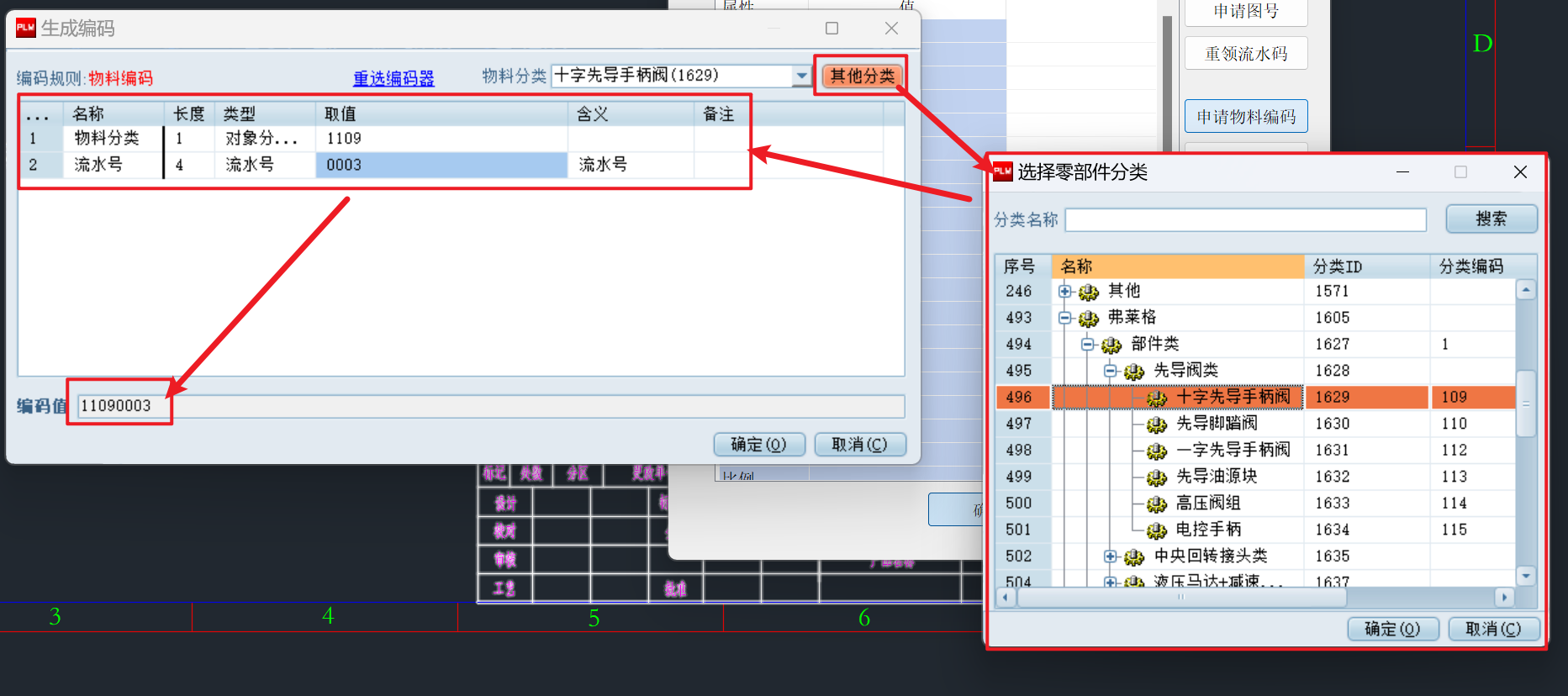Click the gear icon beside 先导脚踏阀
The image size is (1568, 696).
click(x=1157, y=424)
